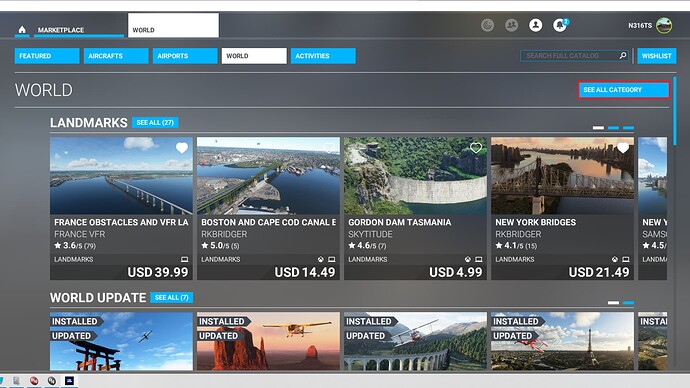Click the star icon beside the 3.6 rating
690x388 pixels.
tap(58, 245)
